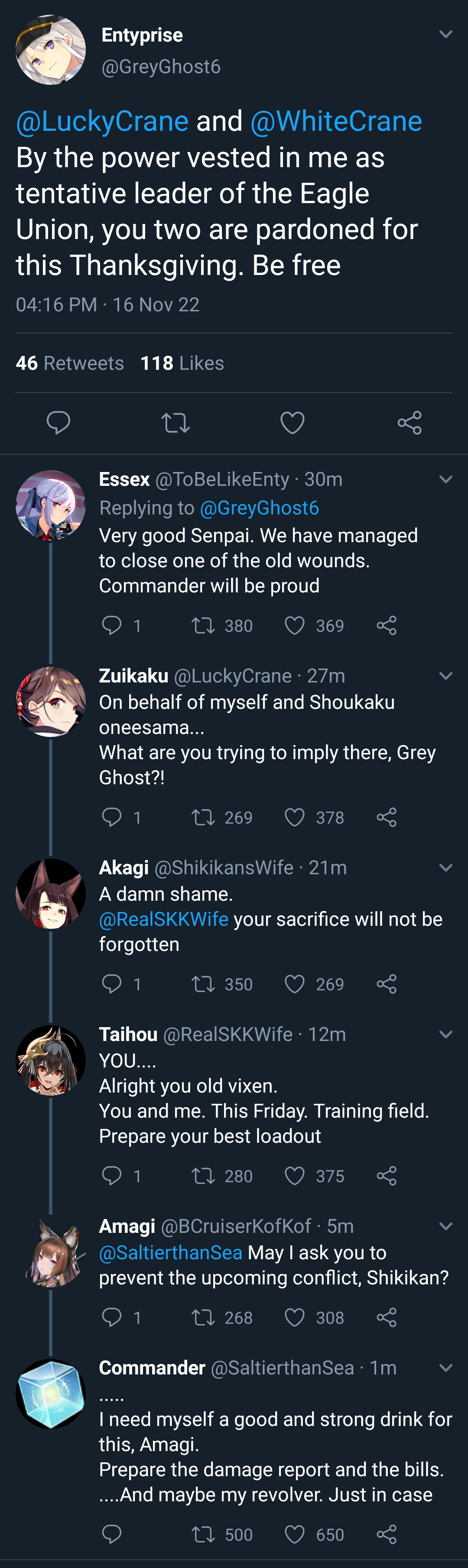This screenshot has width=468, height=1568.
Task: Follow the @RealSKKWife mention in Akagi's reply
Action: click(164, 919)
